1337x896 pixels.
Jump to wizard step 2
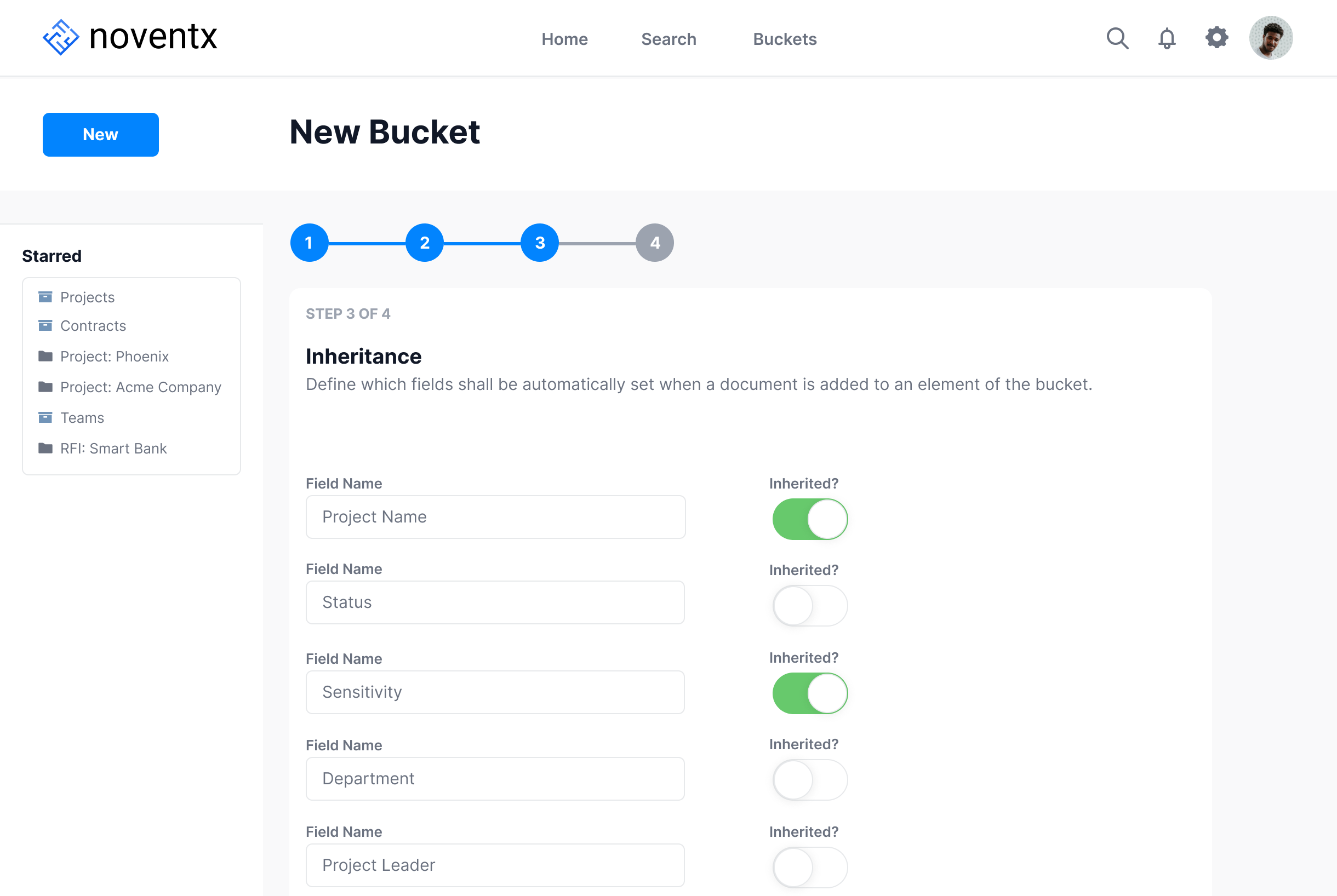[x=424, y=243]
